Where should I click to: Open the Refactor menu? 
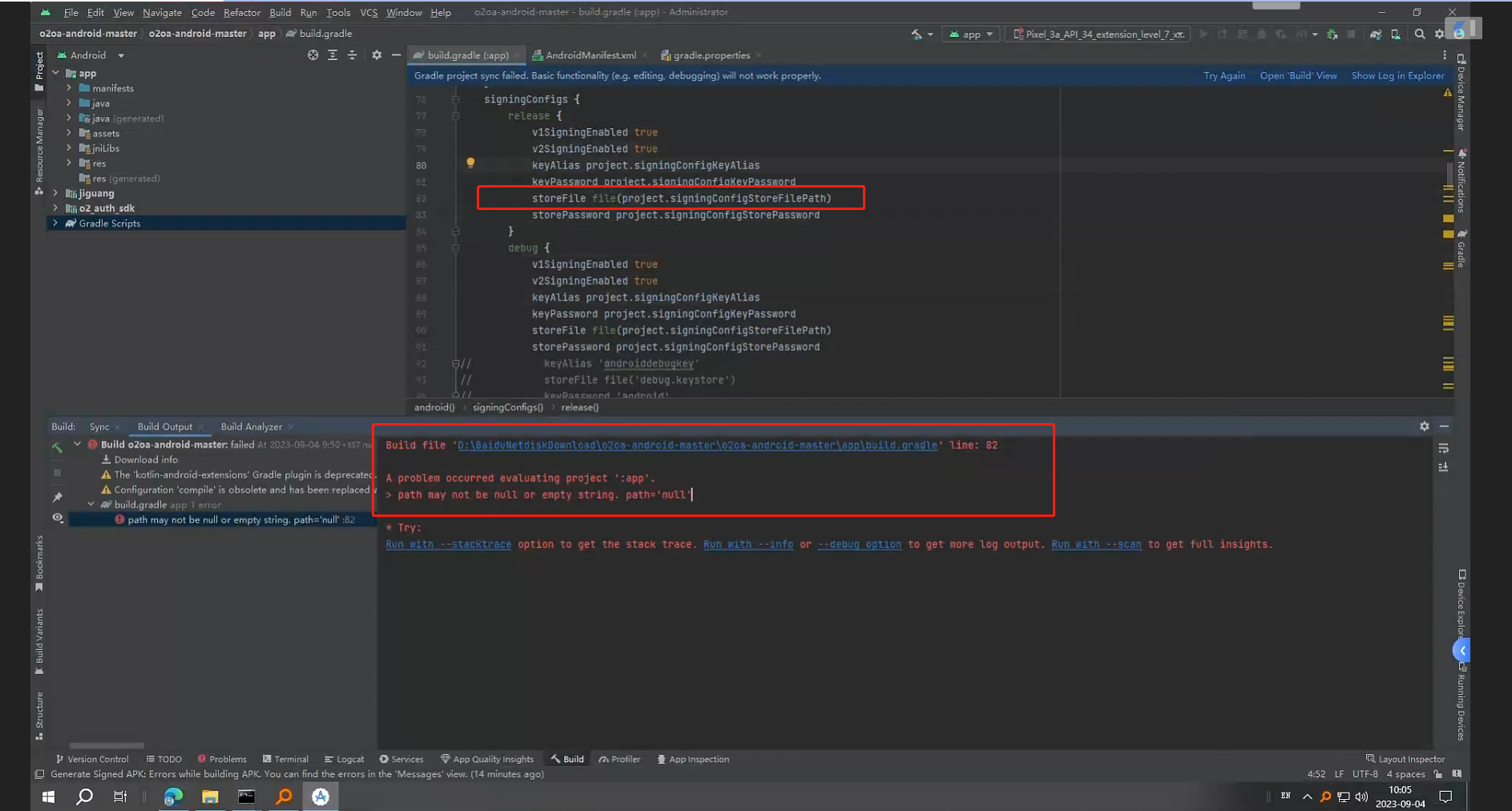(x=241, y=12)
